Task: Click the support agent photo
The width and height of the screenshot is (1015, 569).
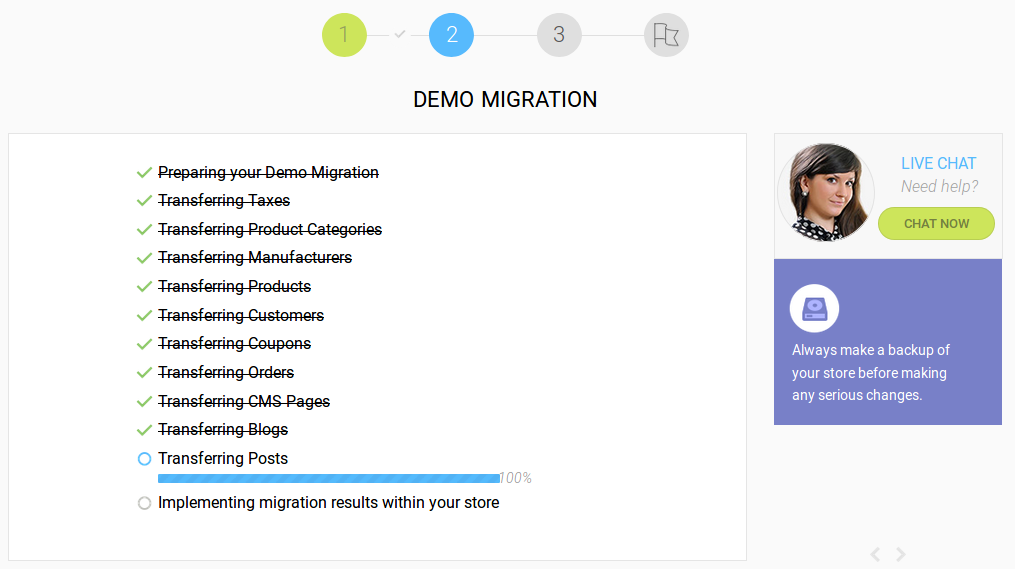Action: pyautogui.click(x=826, y=192)
